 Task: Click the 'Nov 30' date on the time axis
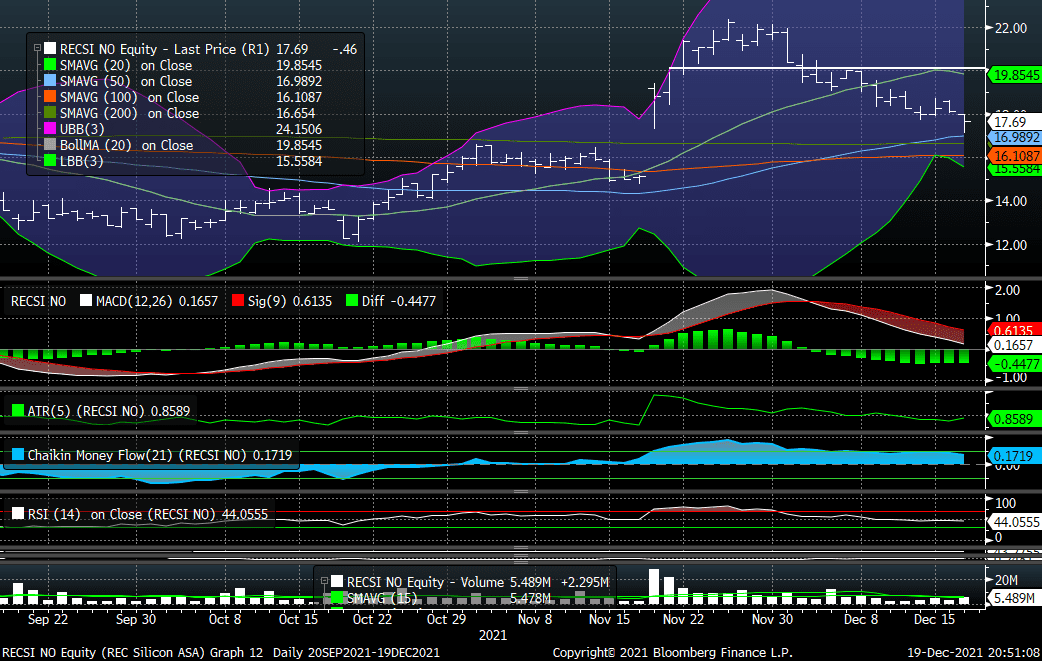tap(772, 619)
